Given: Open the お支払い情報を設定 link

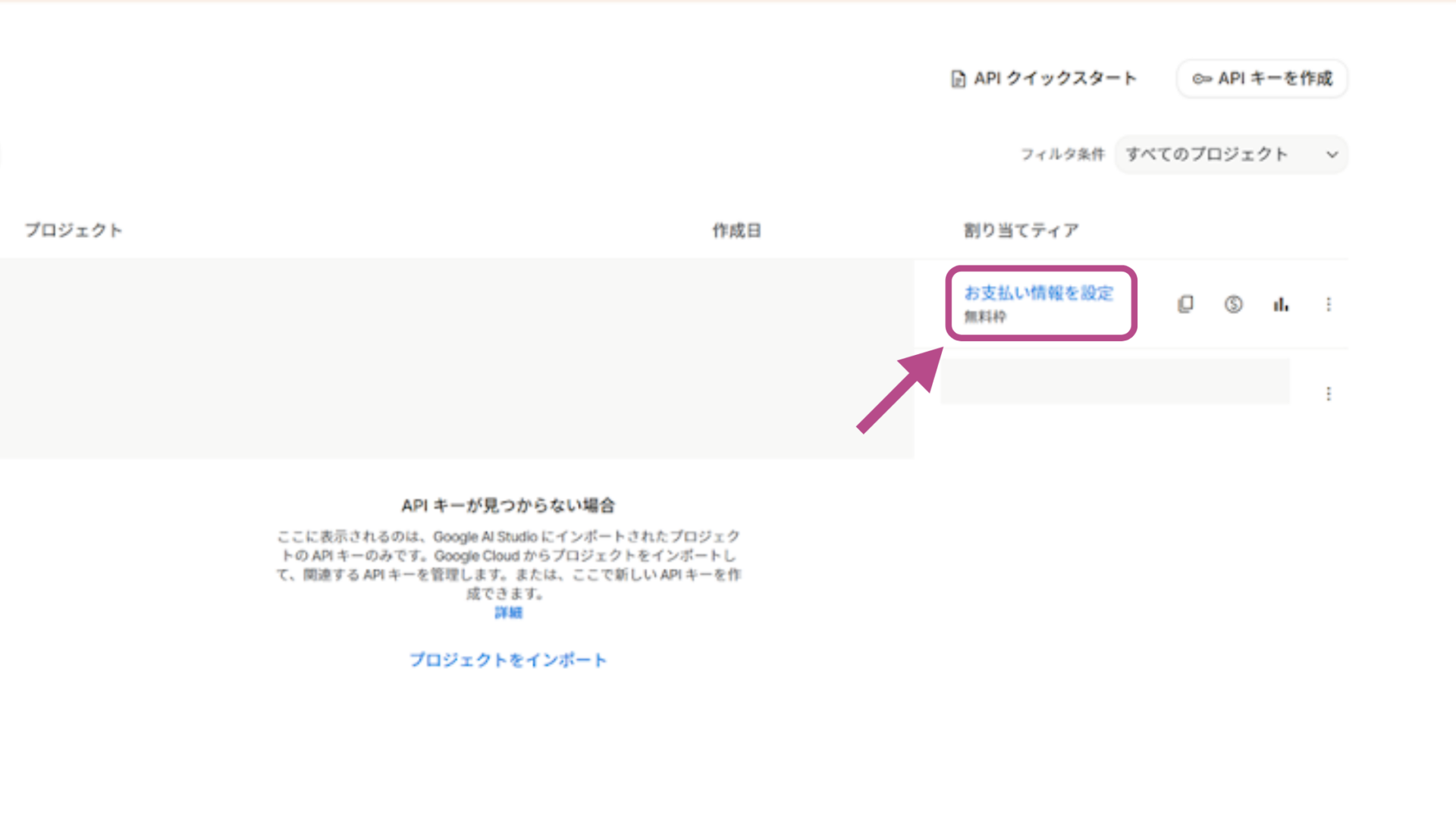Looking at the screenshot, I should [x=1039, y=293].
